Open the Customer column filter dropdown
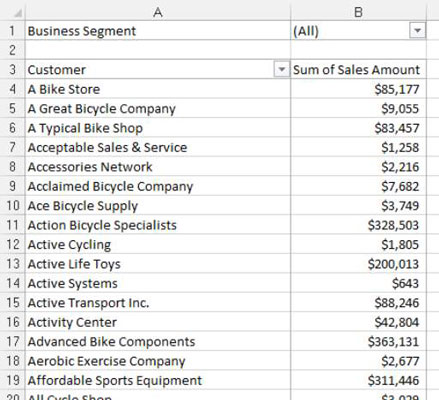The height and width of the screenshot is (400, 439). 282,70
